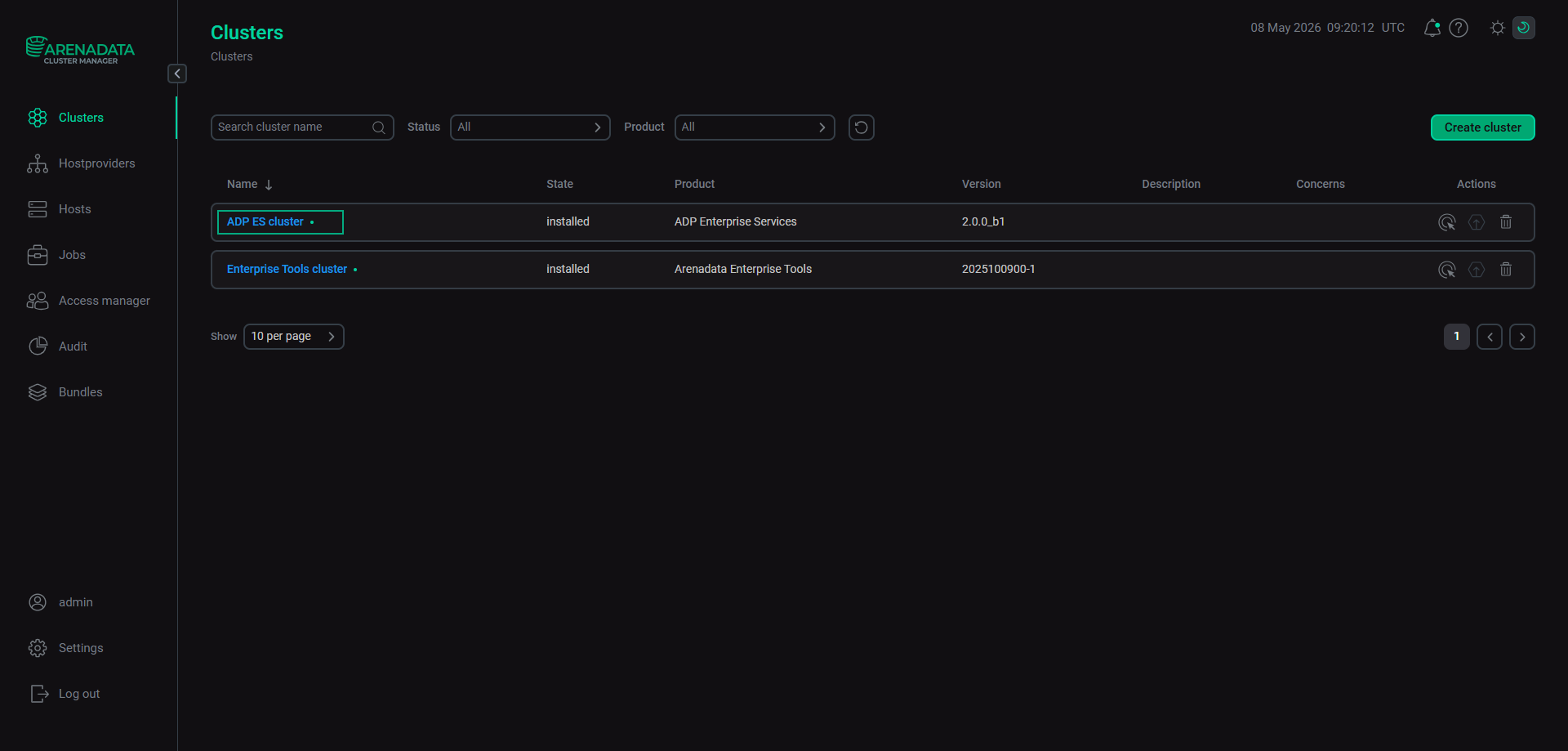Open the 10 per page dropdown
This screenshot has width=1568, height=751.
pyautogui.click(x=294, y=337)
